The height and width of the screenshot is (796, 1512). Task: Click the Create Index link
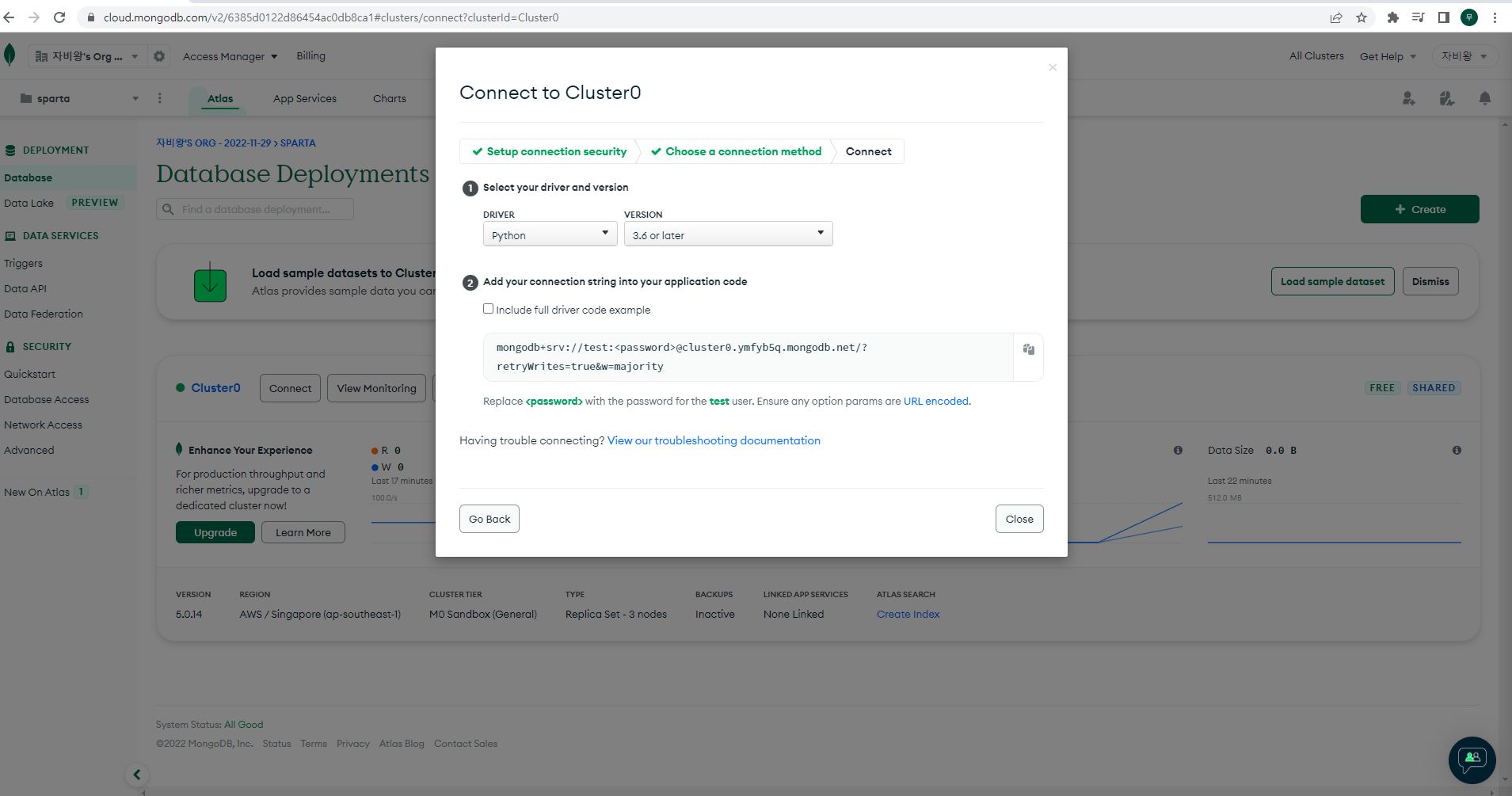pos(908,614)
